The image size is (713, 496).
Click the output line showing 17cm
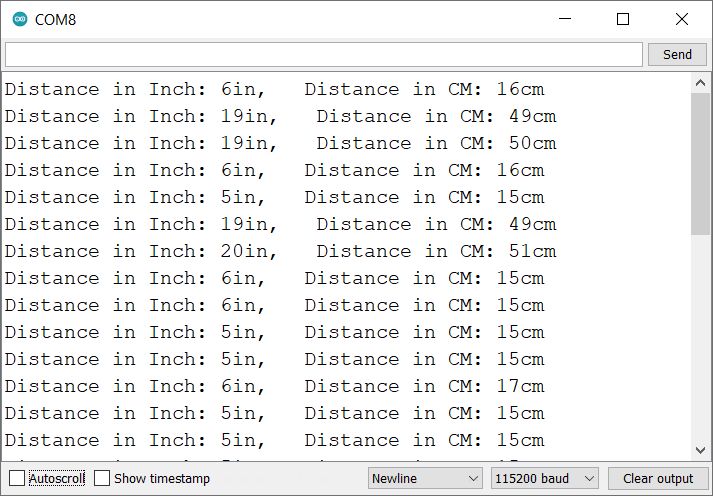click(x=275, y=386)
